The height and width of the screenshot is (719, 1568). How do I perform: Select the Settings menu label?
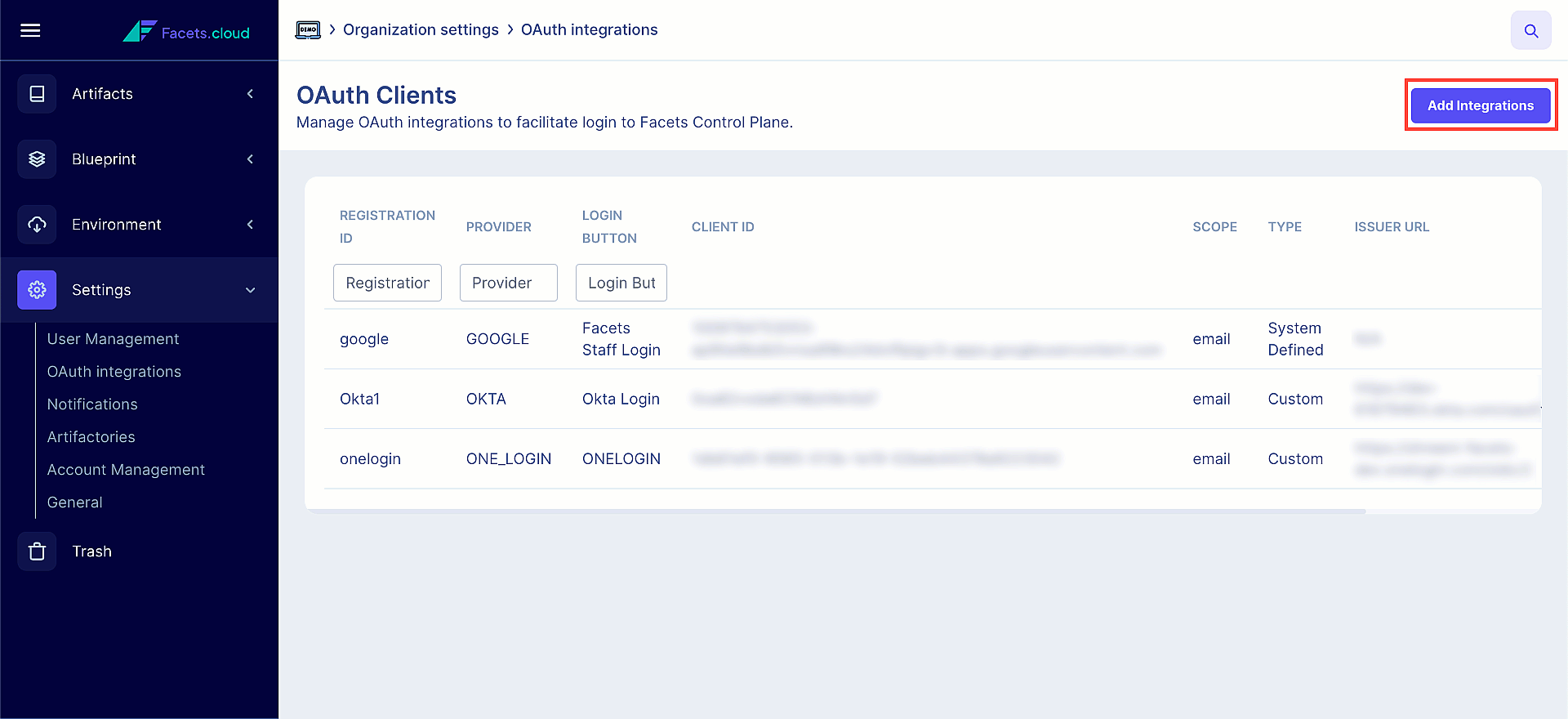tap(101, 290)
